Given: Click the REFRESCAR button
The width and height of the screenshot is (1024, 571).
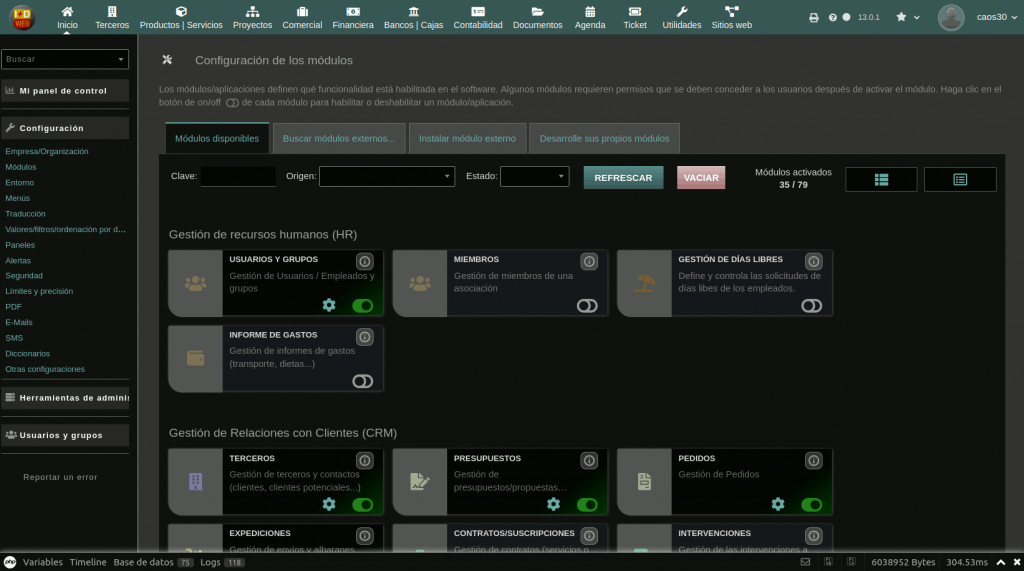Looking at the screenshot, I should [x=623, y=178].
